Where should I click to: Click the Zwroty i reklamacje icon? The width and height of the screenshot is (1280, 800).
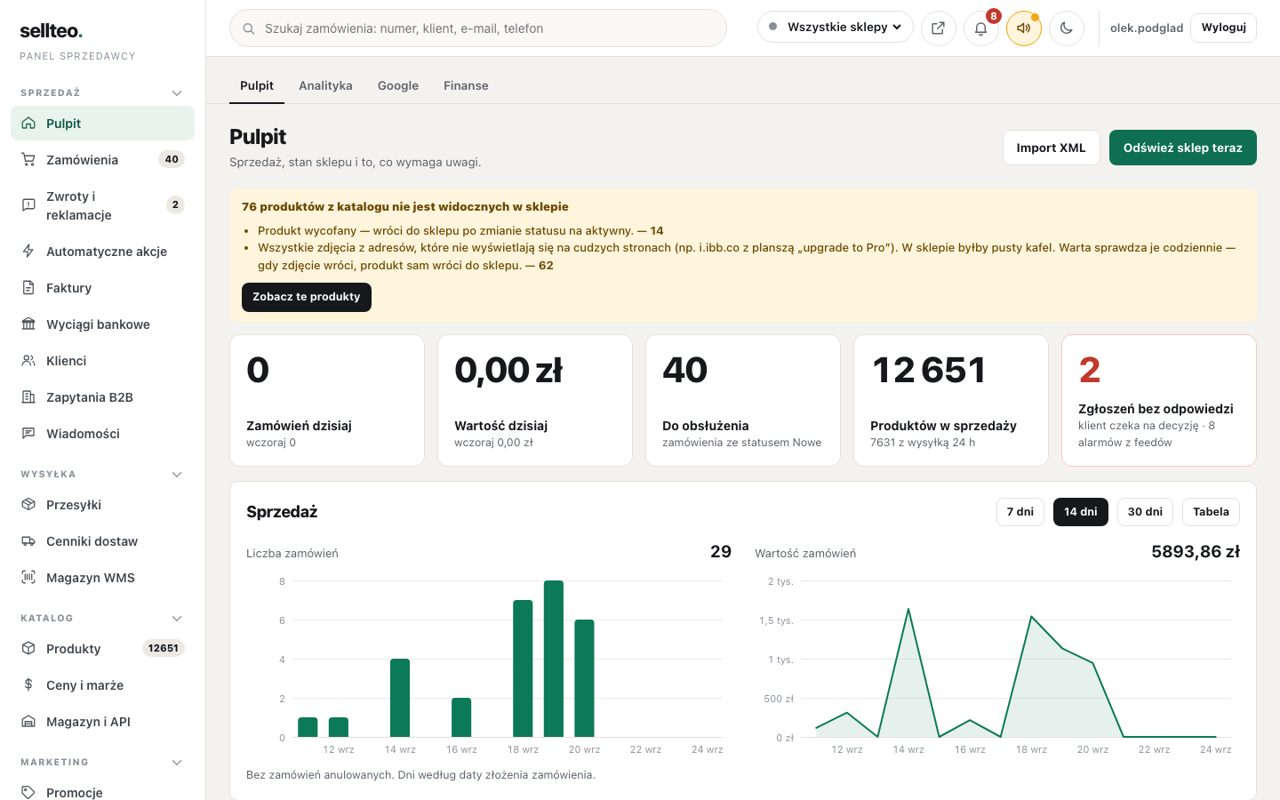pos(28,205)
